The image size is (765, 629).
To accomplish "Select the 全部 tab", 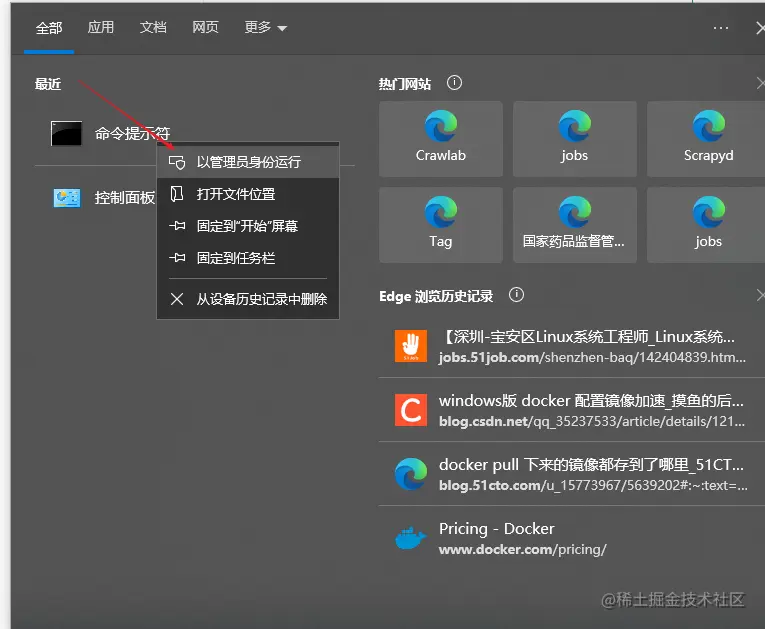I will [49, 28].
